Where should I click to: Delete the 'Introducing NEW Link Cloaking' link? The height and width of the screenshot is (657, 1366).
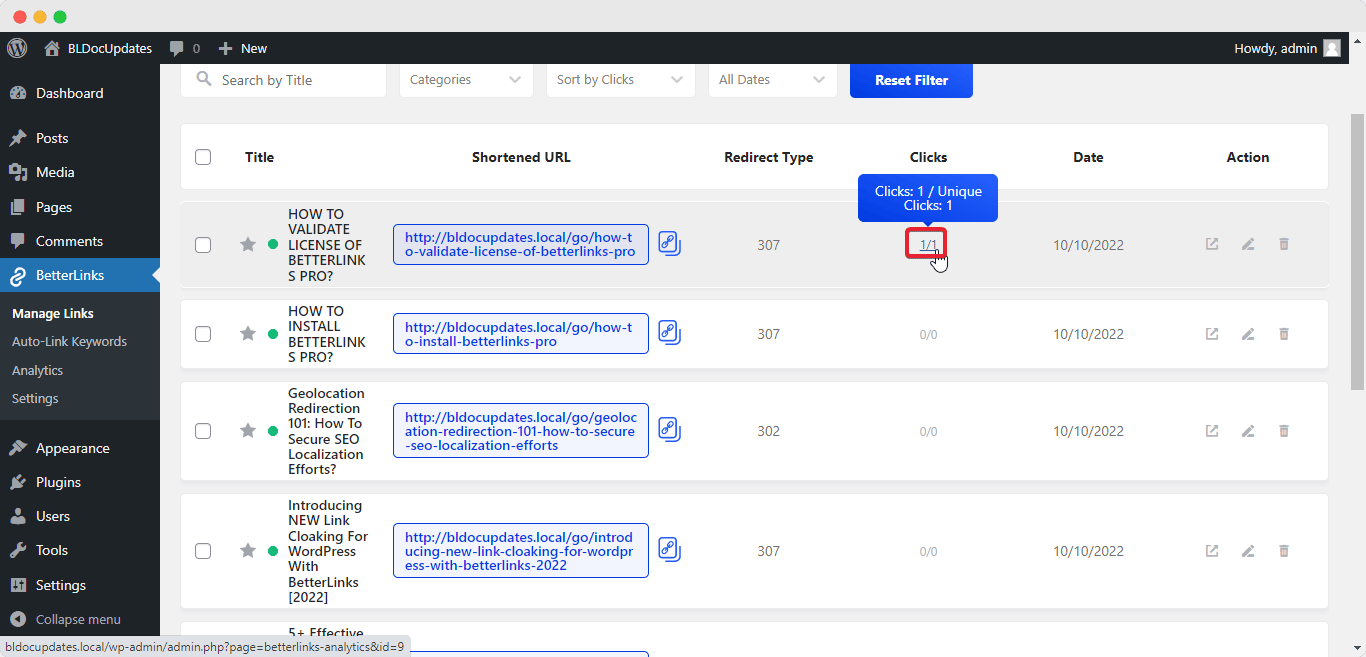point(1284,551)
